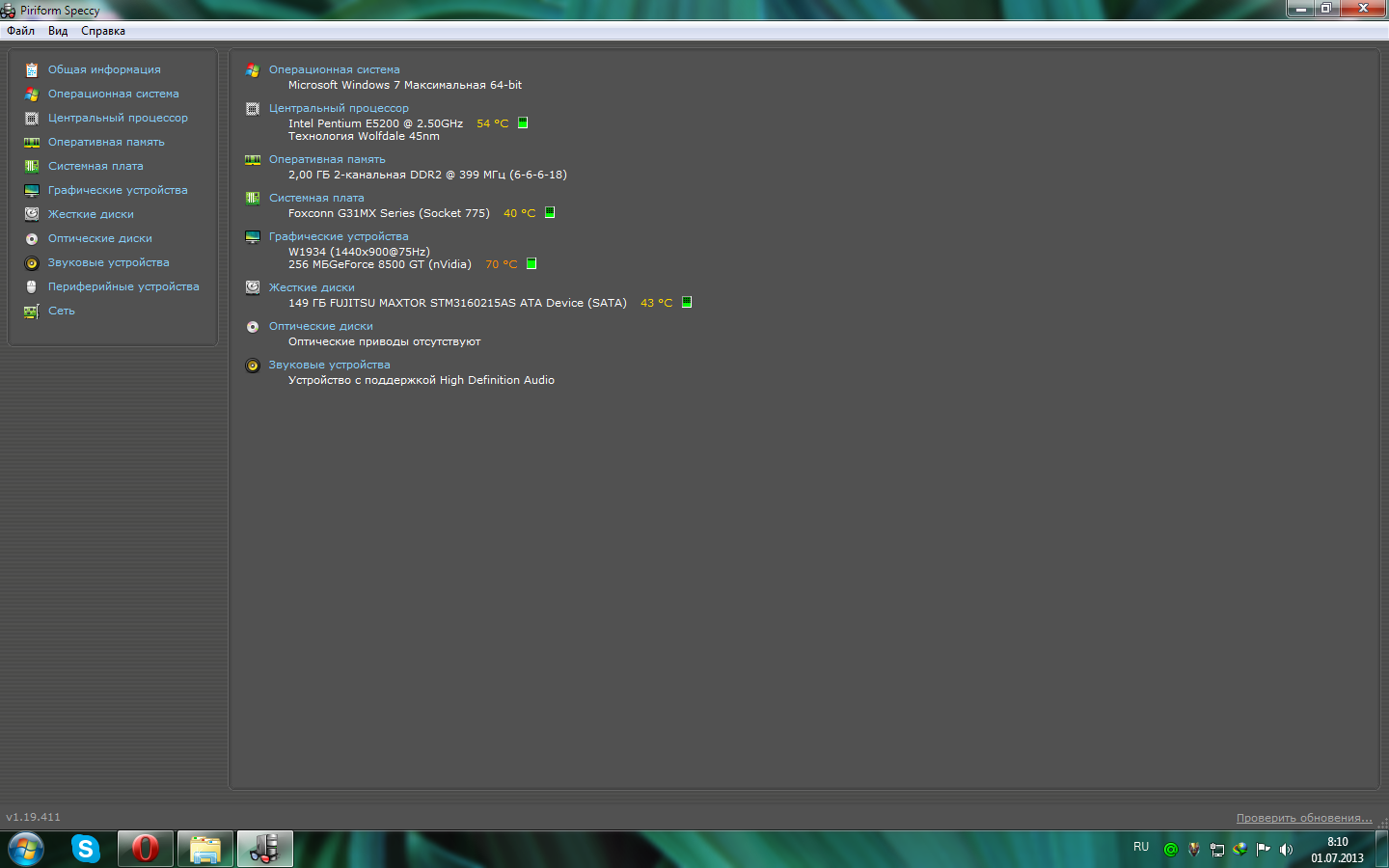Click the RAM module icon in sidebar
The image size is (1389, 868).
[32, 142]
